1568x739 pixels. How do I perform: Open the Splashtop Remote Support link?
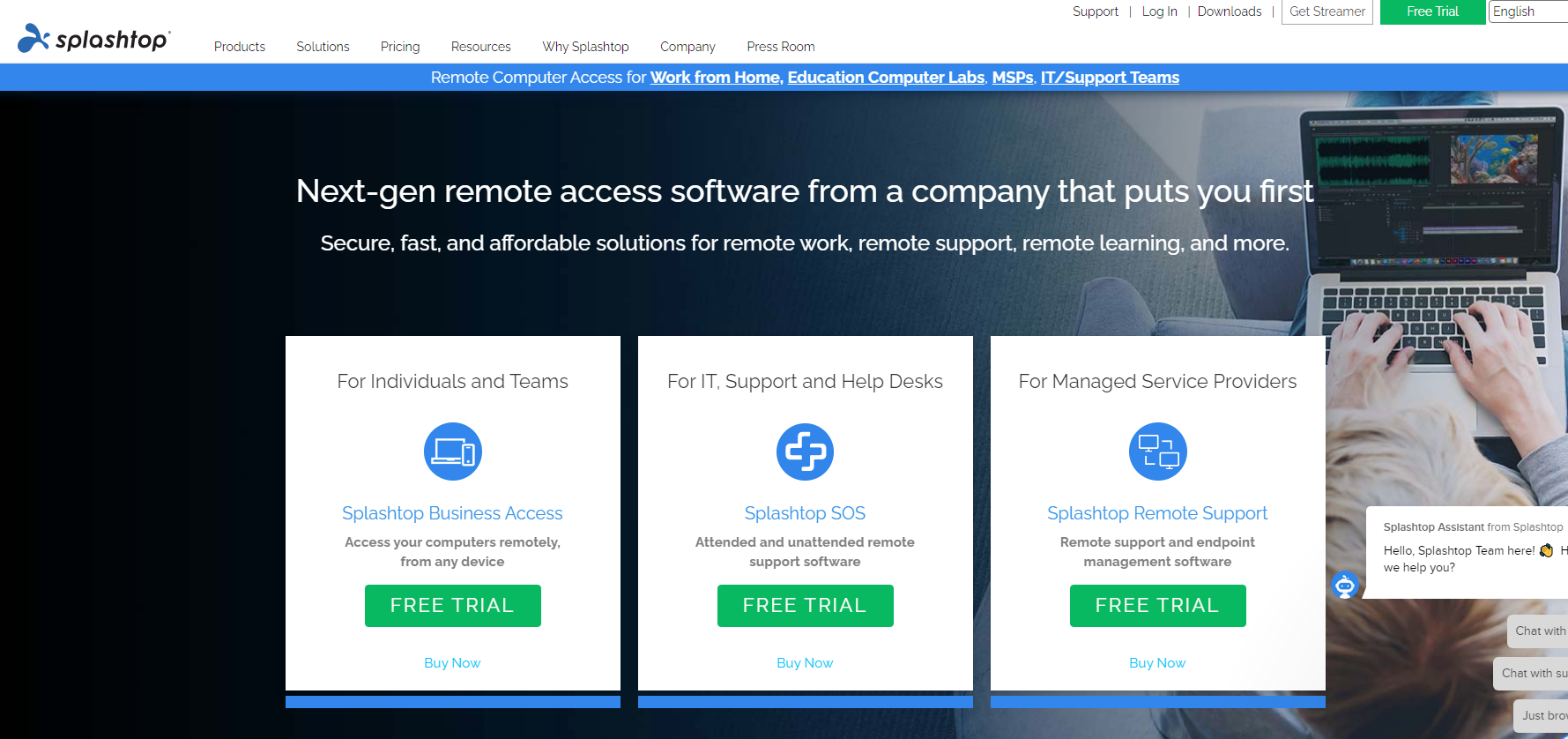coord(1157,513)
